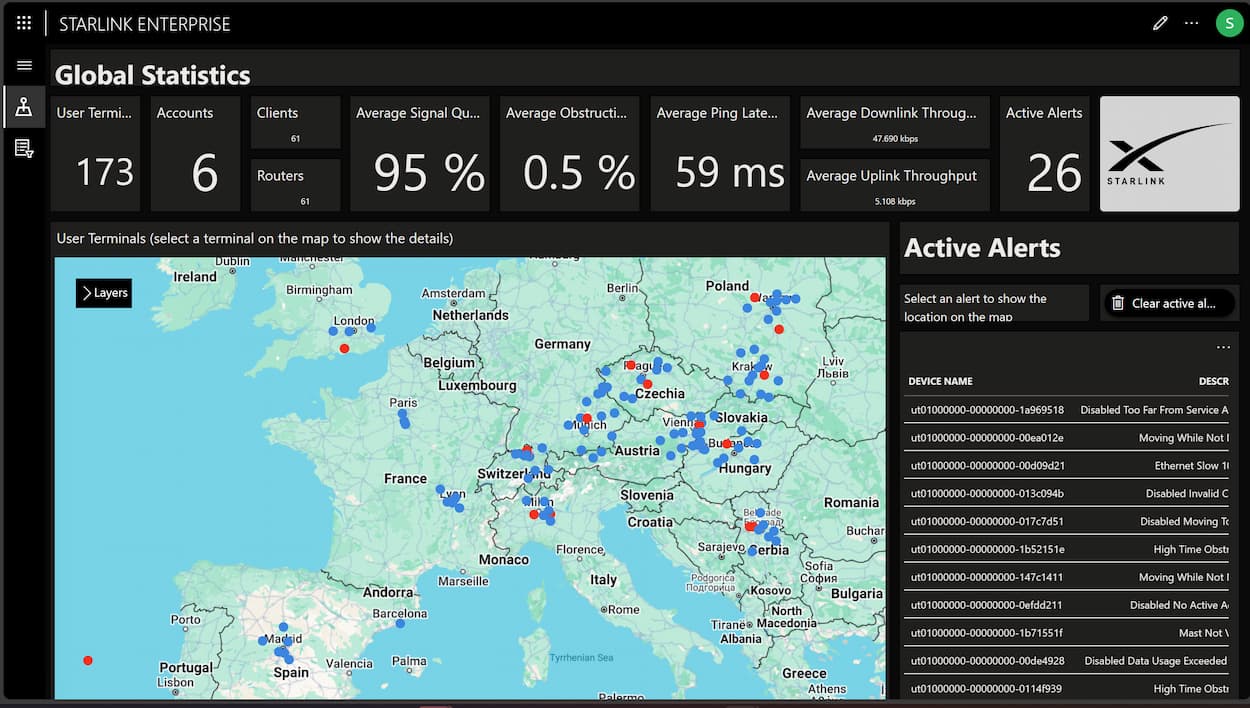Click the Clients count tile
Image resolution: width=1250 pixels, height=708 pixels.
pos(295,122)
